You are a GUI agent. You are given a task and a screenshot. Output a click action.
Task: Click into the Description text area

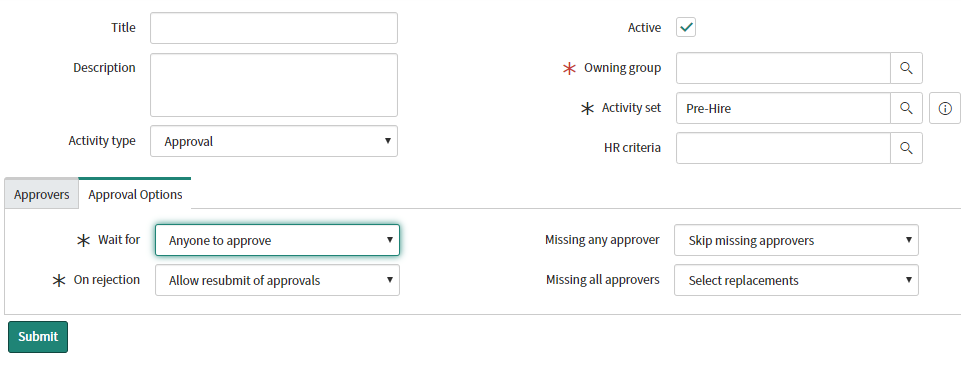point(274,85)
